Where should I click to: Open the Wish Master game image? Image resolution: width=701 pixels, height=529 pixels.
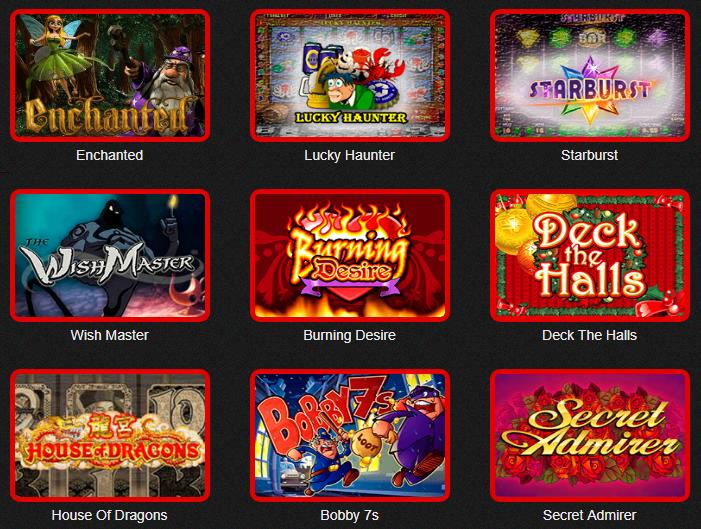click(x=110, y=255)
